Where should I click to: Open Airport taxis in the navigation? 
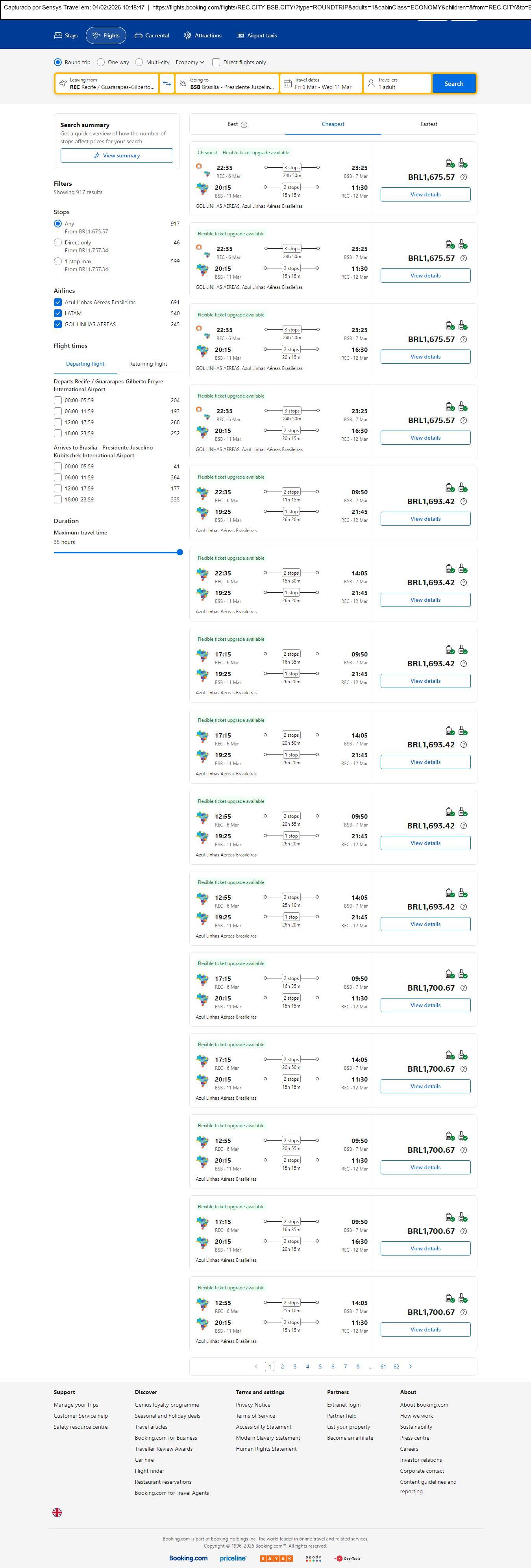pos(256,35)
